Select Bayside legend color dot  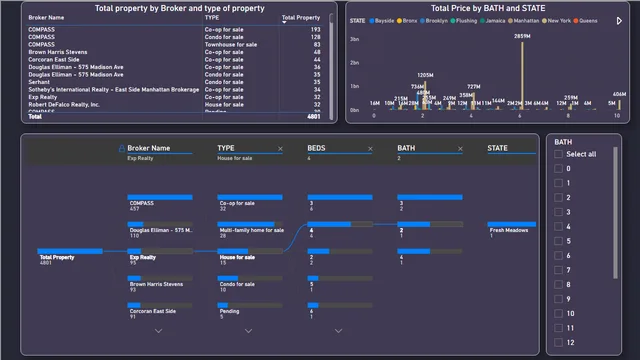[371, 21]
